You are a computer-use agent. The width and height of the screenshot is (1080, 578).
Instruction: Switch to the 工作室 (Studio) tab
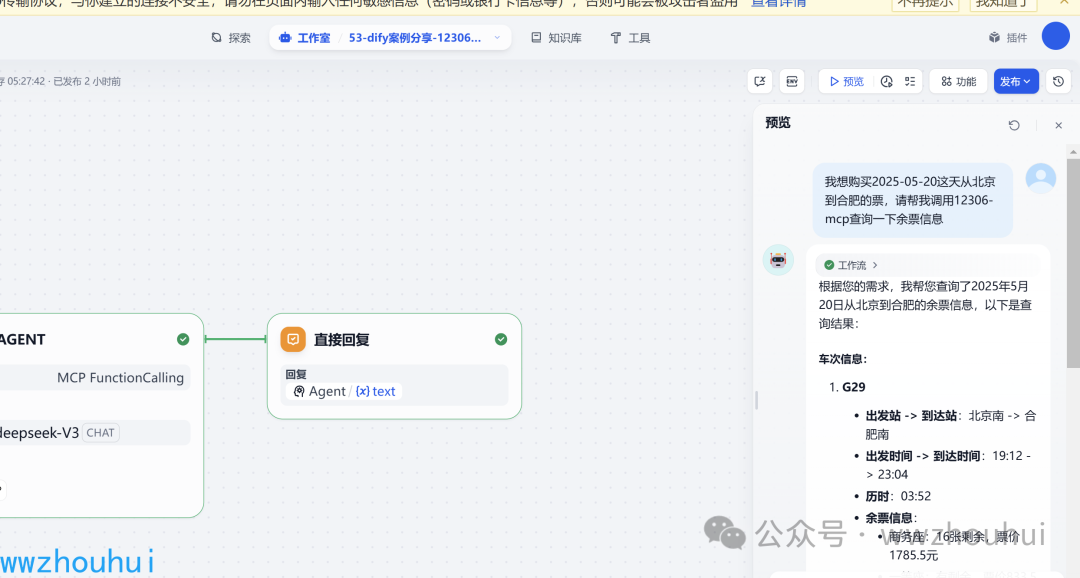pyautogui.click(x=304, y=38)
